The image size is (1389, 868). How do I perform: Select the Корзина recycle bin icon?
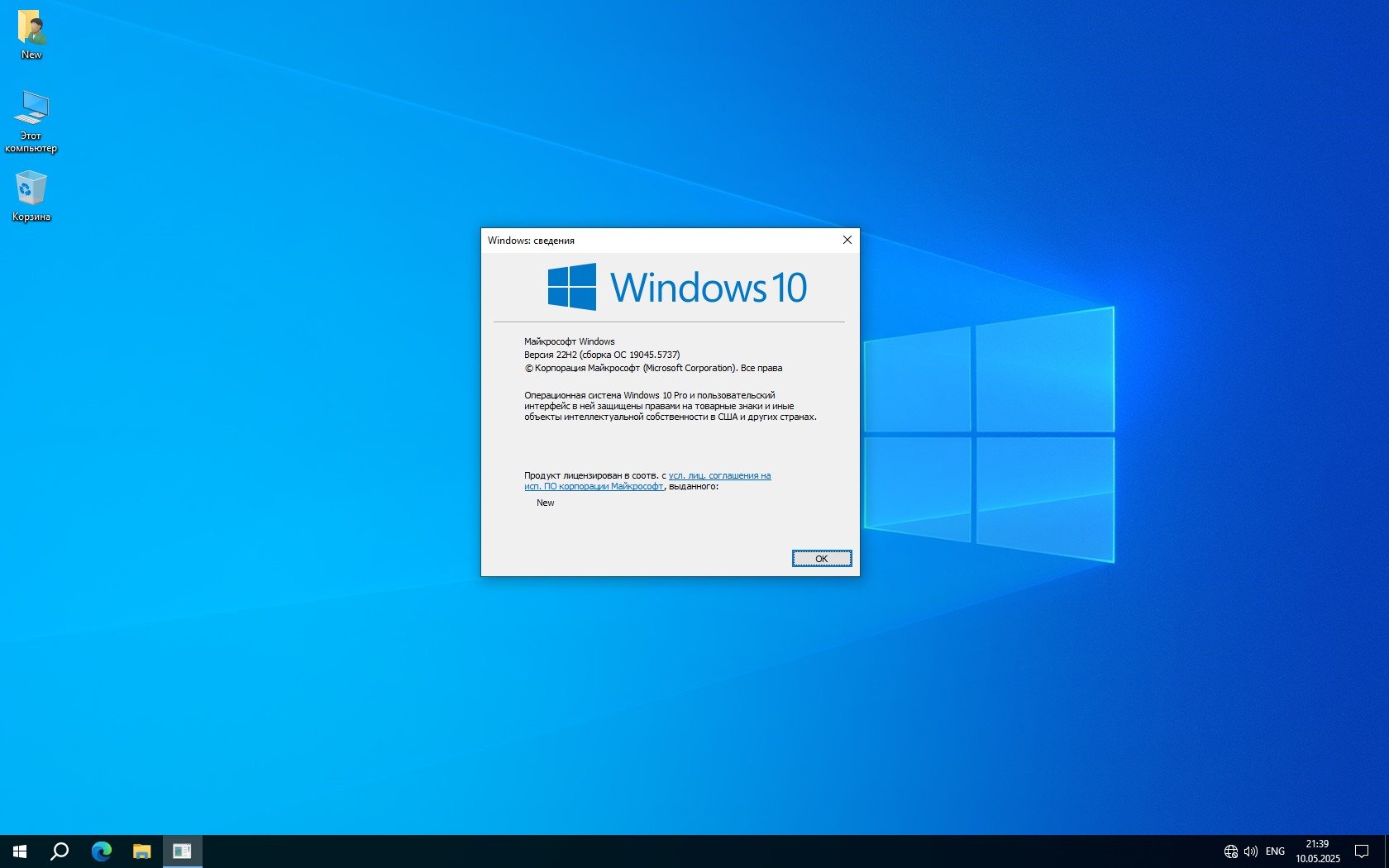[31, 195]
